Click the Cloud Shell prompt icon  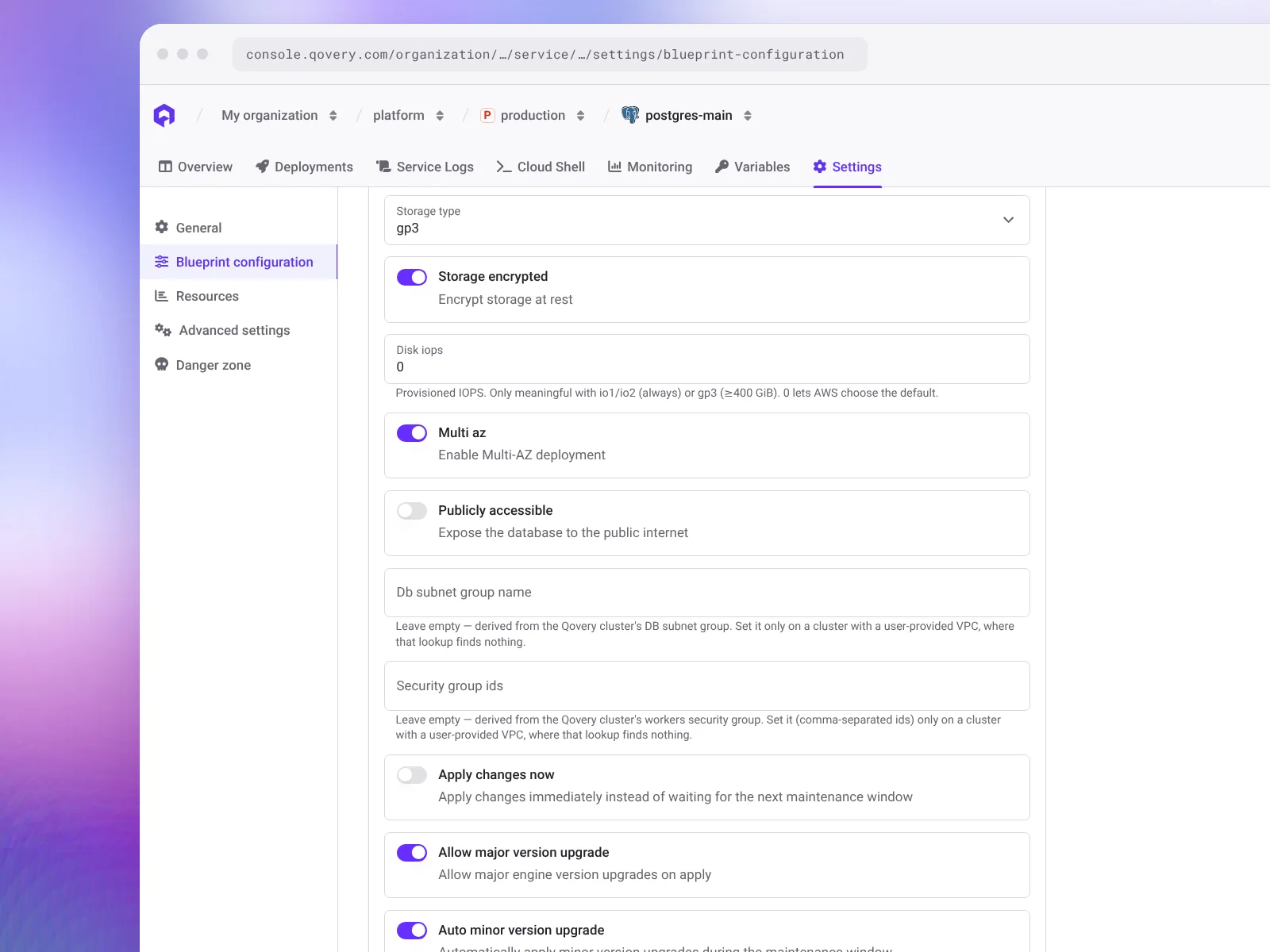pos(503,167)
